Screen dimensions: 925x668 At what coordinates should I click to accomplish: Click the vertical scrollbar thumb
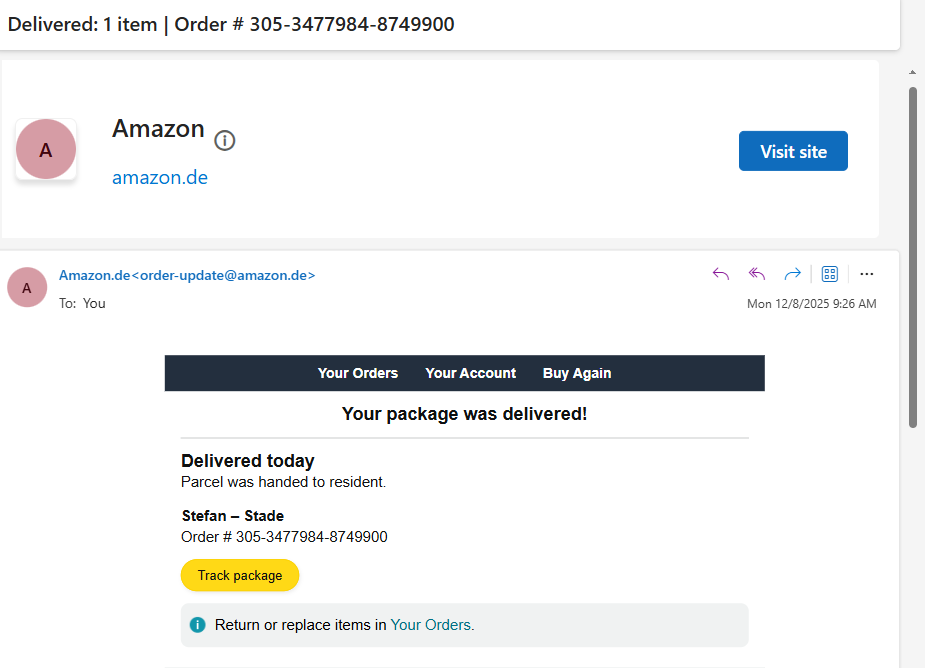click(912, 256)
